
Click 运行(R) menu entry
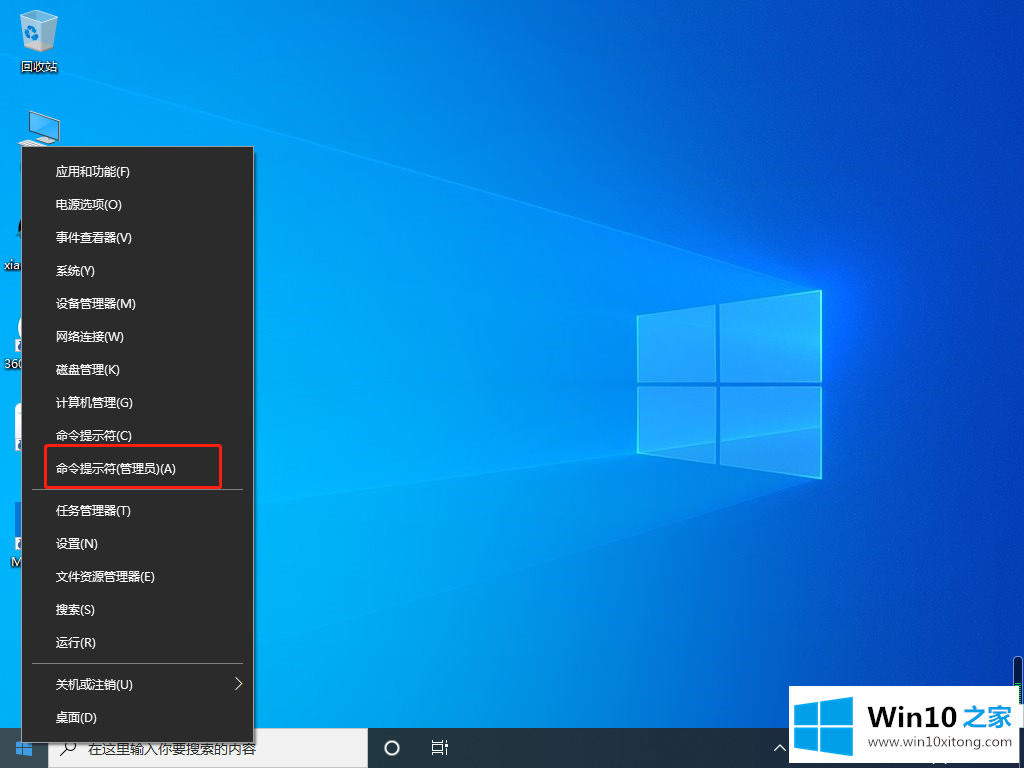tap(76, 643)
